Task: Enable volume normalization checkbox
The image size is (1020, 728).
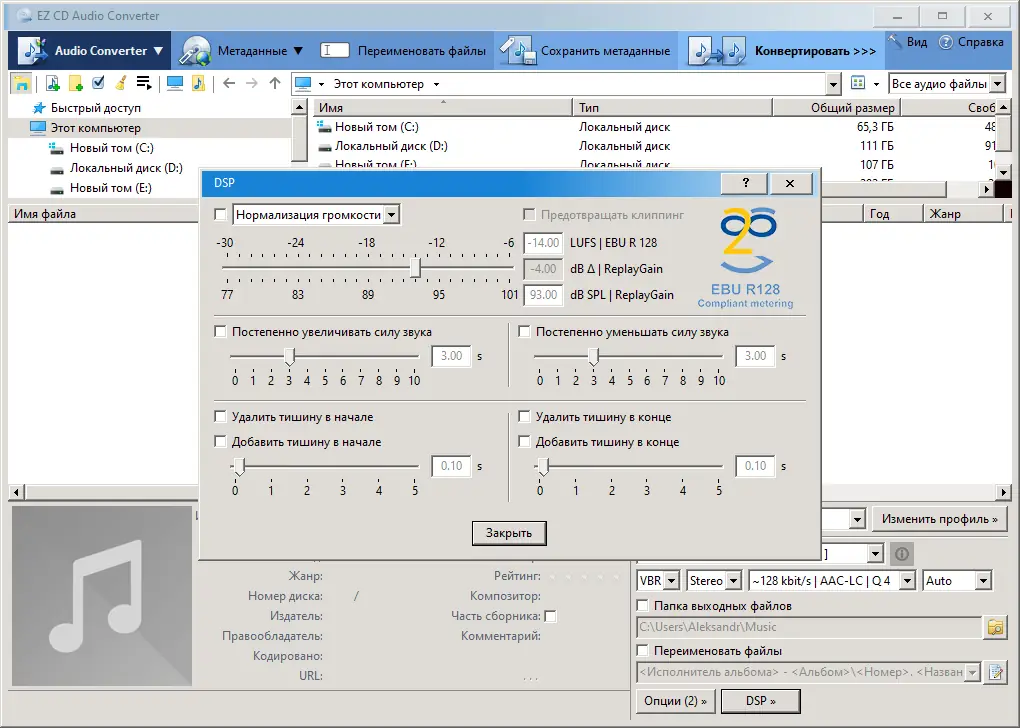Action: [x=223, y=214]
